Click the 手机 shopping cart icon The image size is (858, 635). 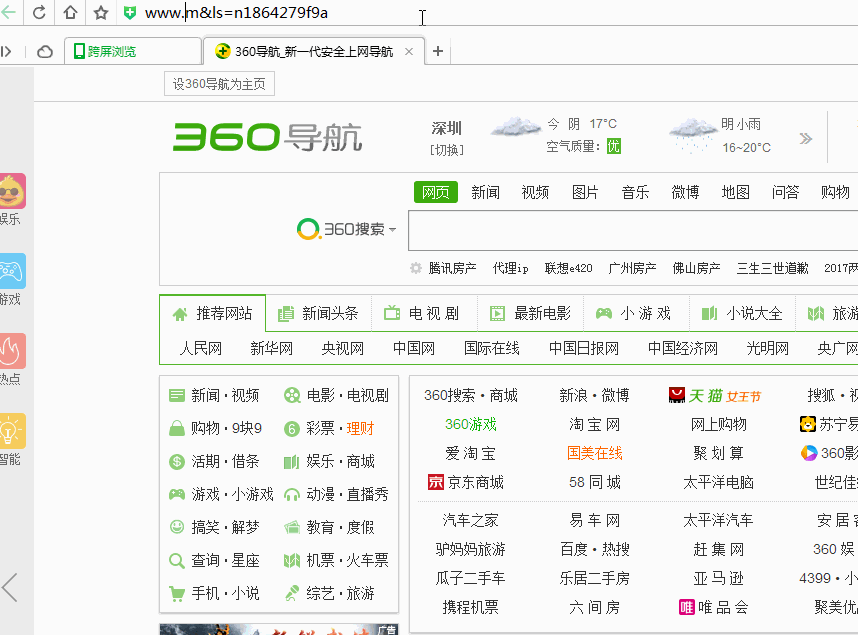click(177, 593)
